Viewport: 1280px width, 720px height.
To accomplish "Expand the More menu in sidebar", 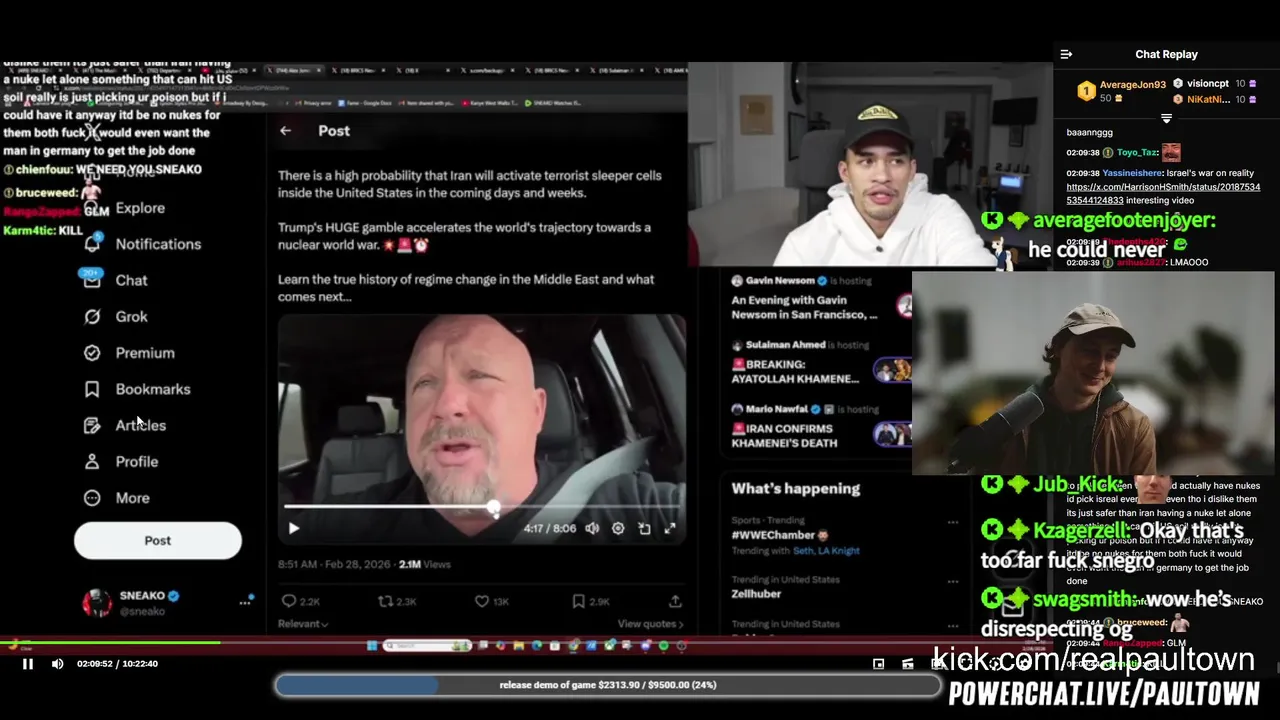I will (132, 498).
